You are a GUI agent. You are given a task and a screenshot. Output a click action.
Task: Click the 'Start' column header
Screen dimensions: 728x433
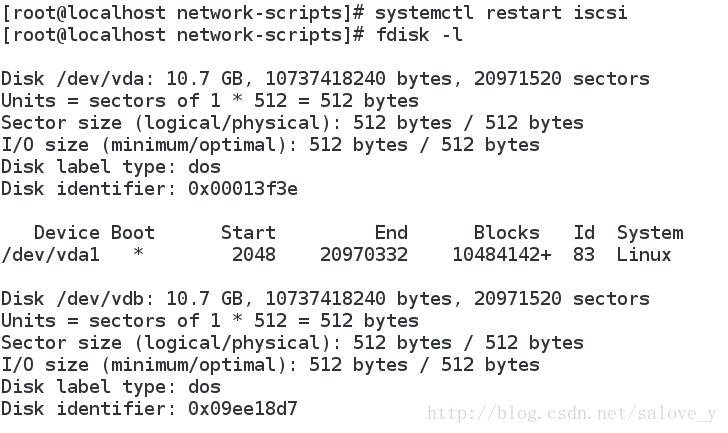click(248, 233)
